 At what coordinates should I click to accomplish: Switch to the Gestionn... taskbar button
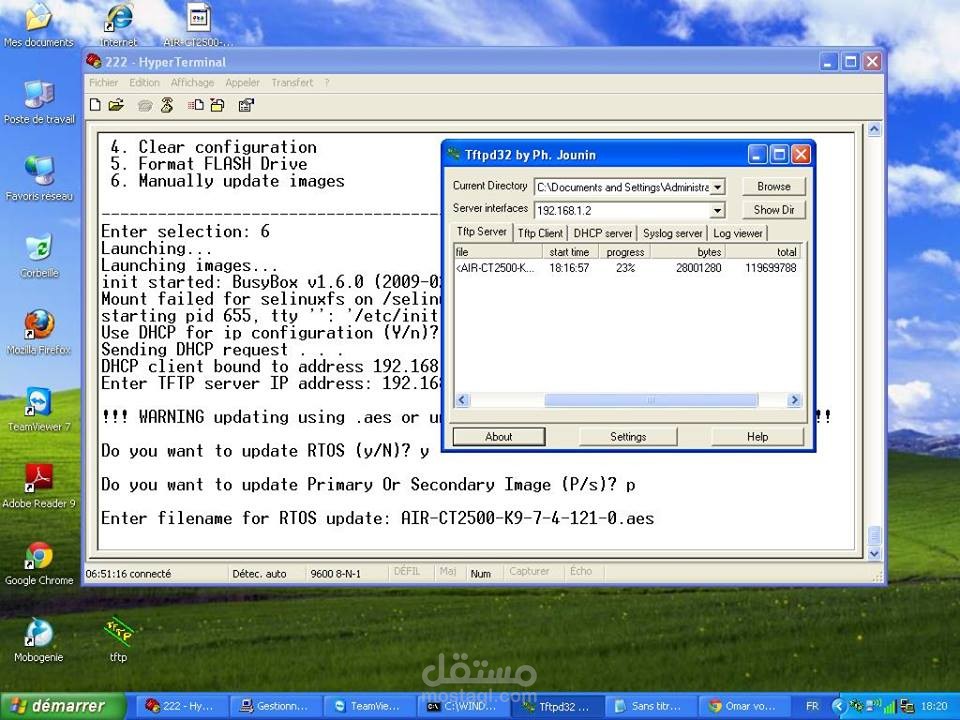(x=274, y=706)
